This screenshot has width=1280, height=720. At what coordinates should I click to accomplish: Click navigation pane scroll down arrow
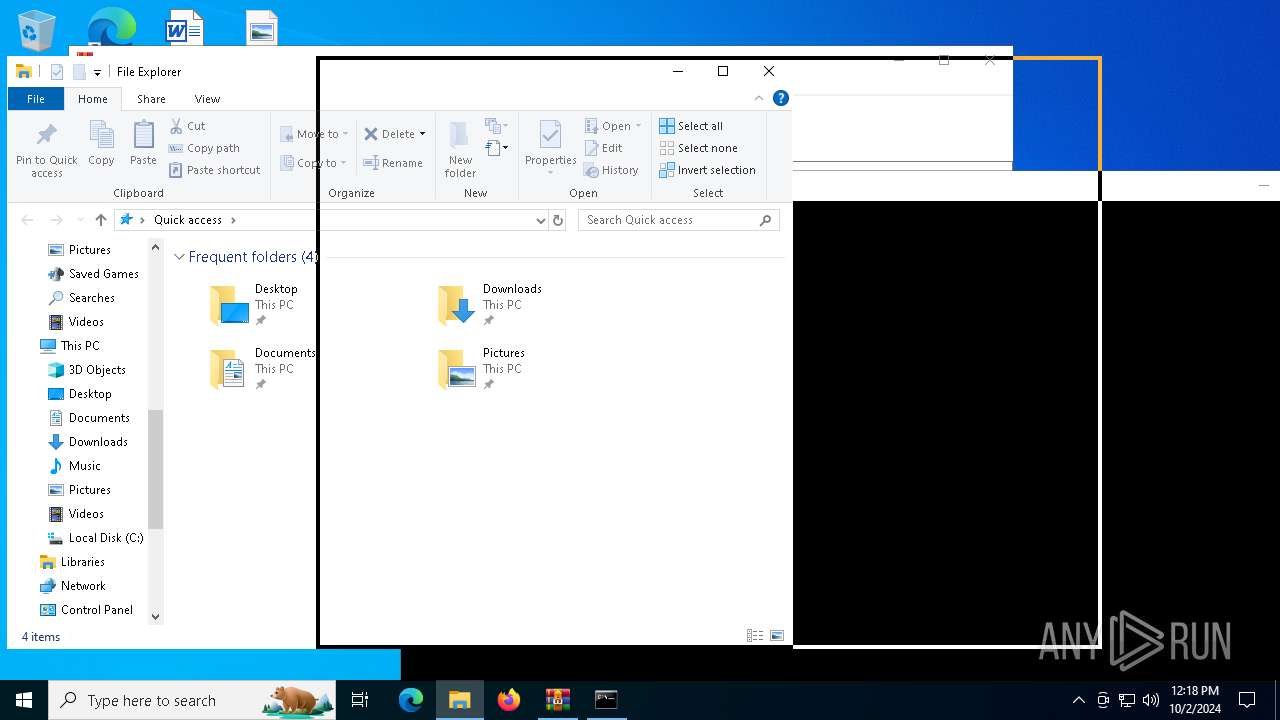(x=155, y=617)
